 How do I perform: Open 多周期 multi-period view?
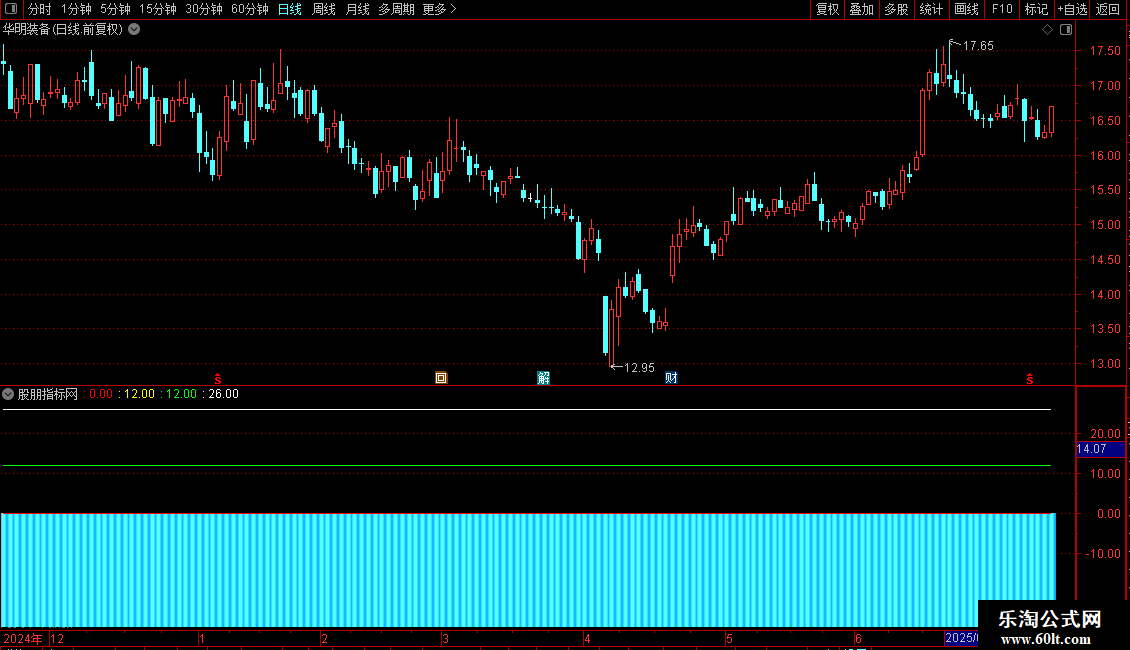coord(396,9)
